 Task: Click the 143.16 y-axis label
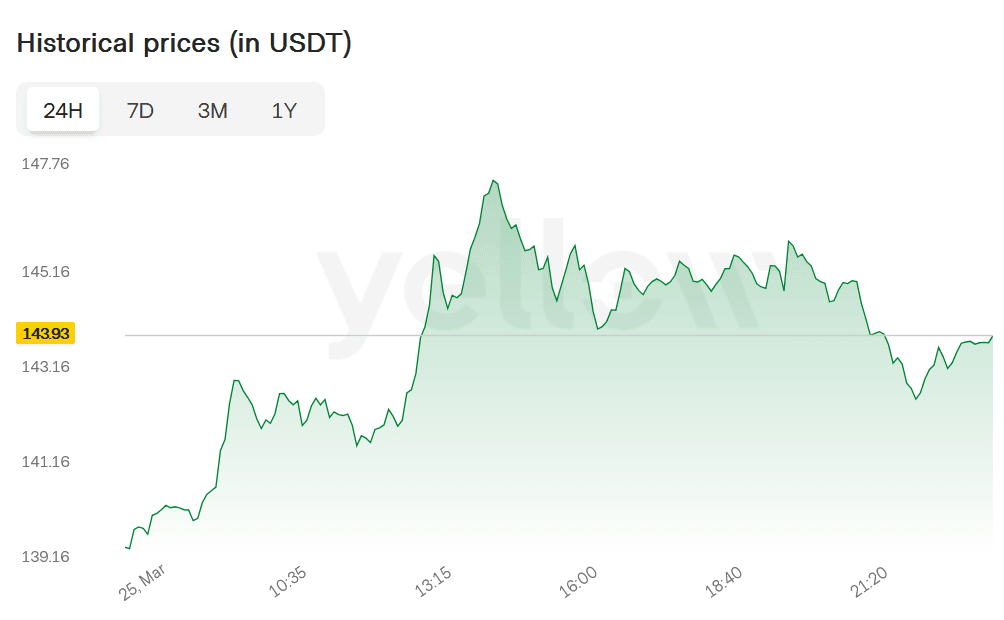pyautogui.click(x=46, y=367)
